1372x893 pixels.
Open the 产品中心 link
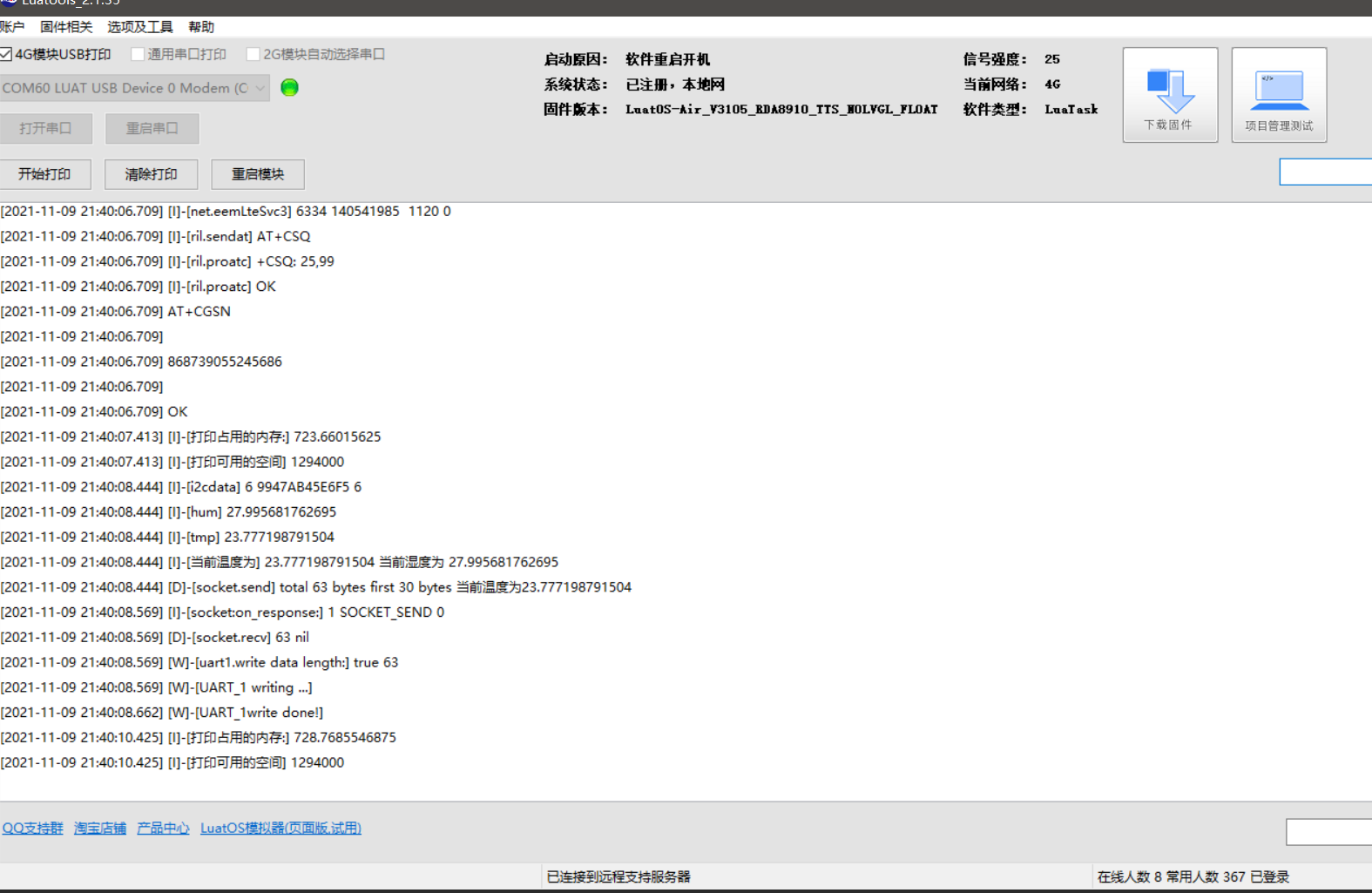point(163,828)
